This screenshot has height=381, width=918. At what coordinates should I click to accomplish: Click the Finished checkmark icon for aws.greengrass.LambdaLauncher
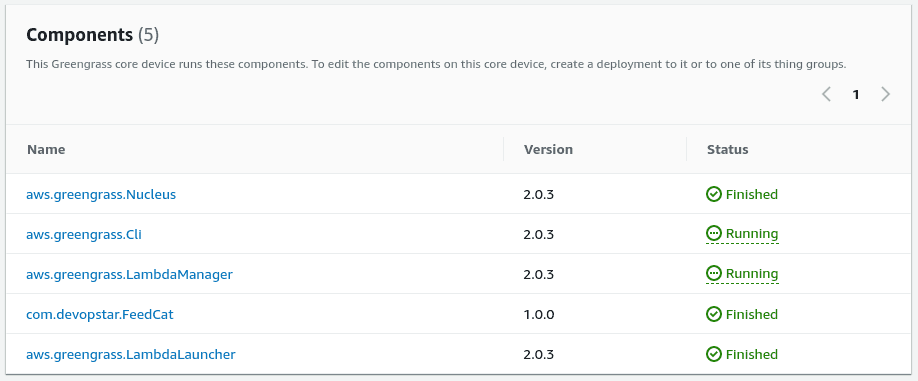tap(714, 354)
